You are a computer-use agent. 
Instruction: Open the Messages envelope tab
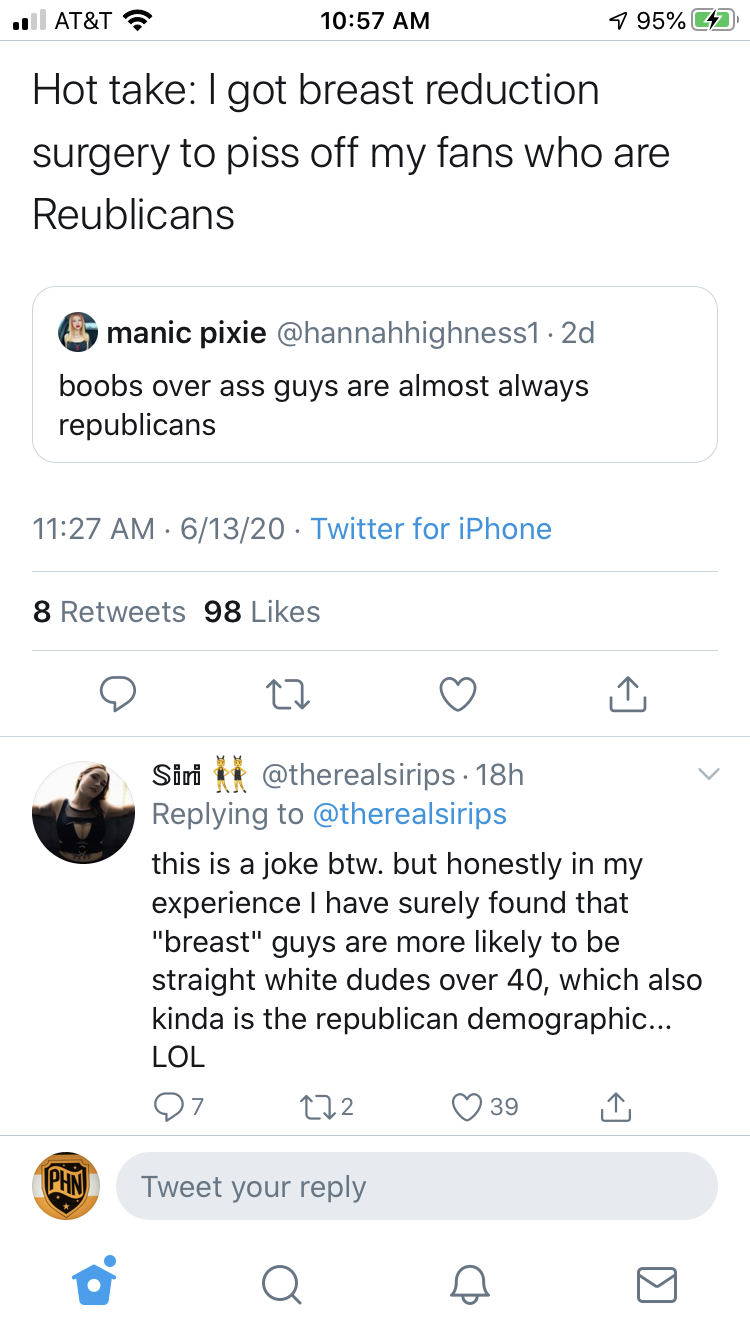657,1284
